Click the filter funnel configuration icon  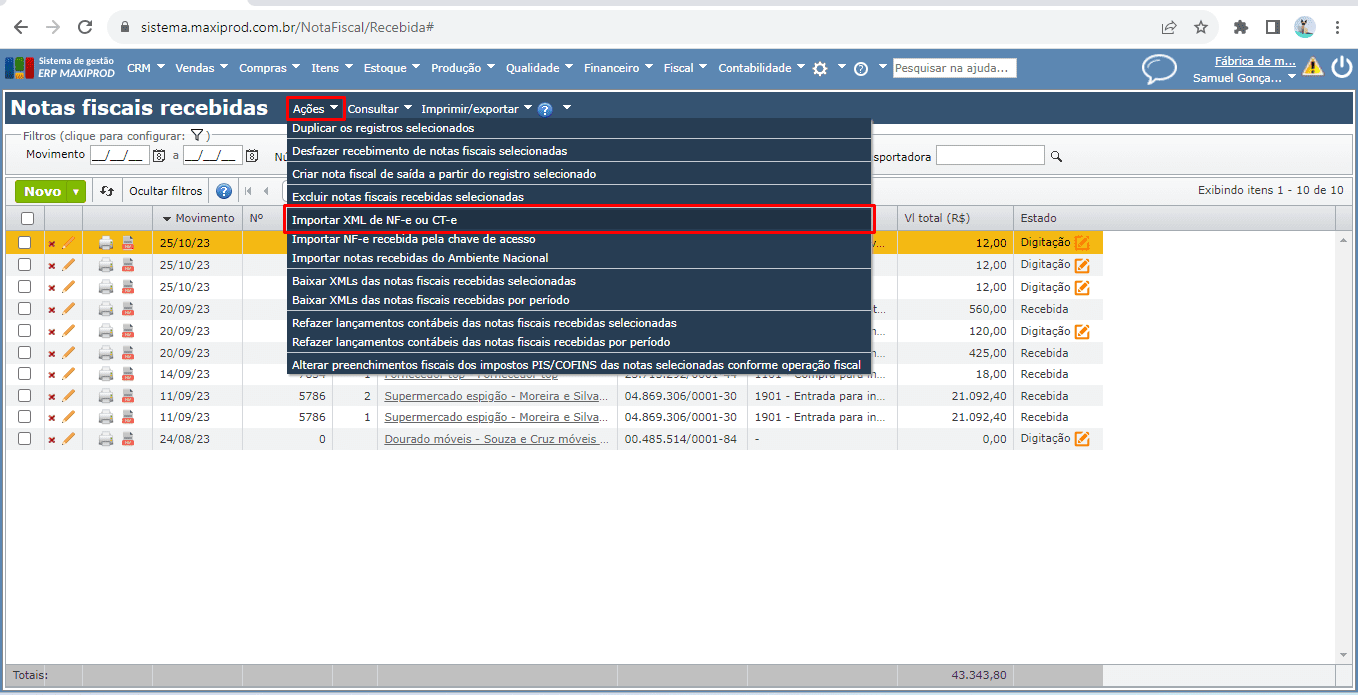197,135
